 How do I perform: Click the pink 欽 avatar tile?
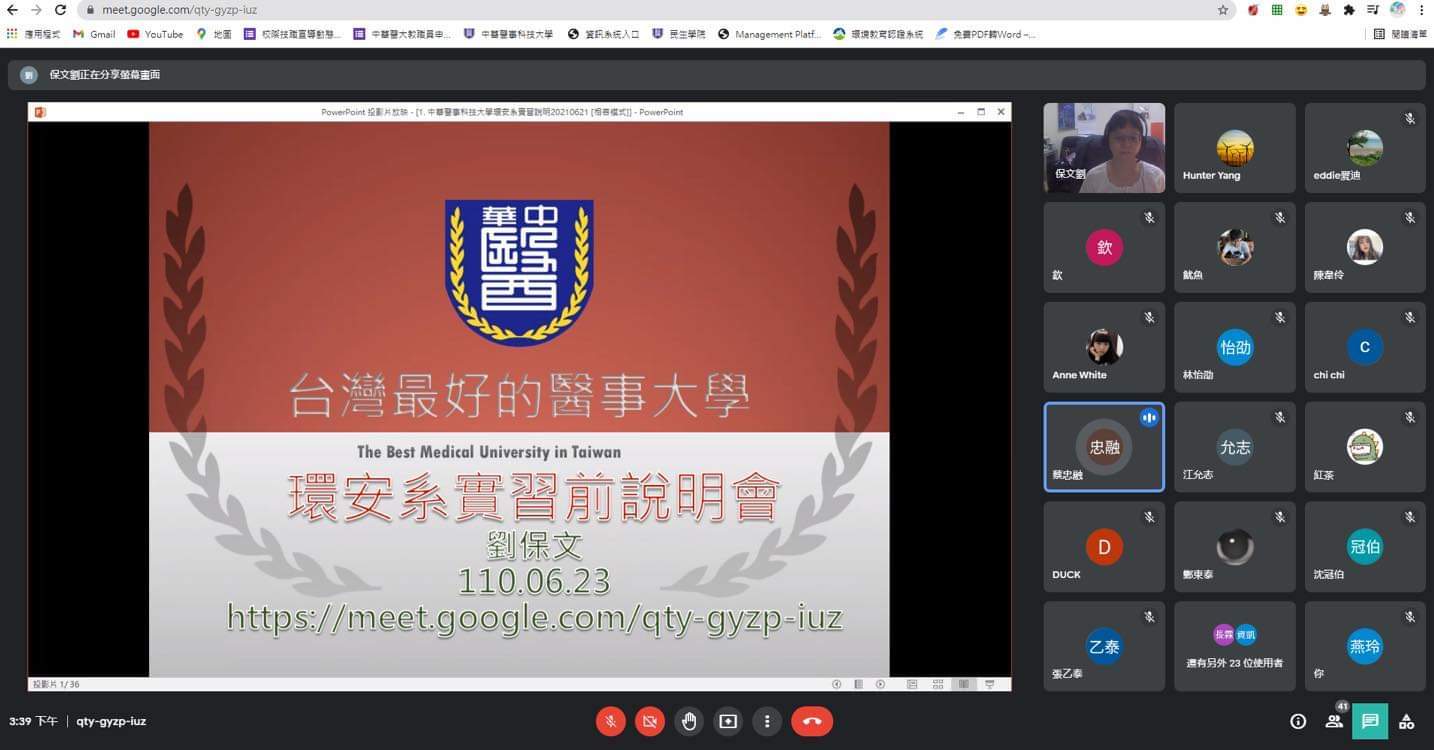tap(1104, 248)
